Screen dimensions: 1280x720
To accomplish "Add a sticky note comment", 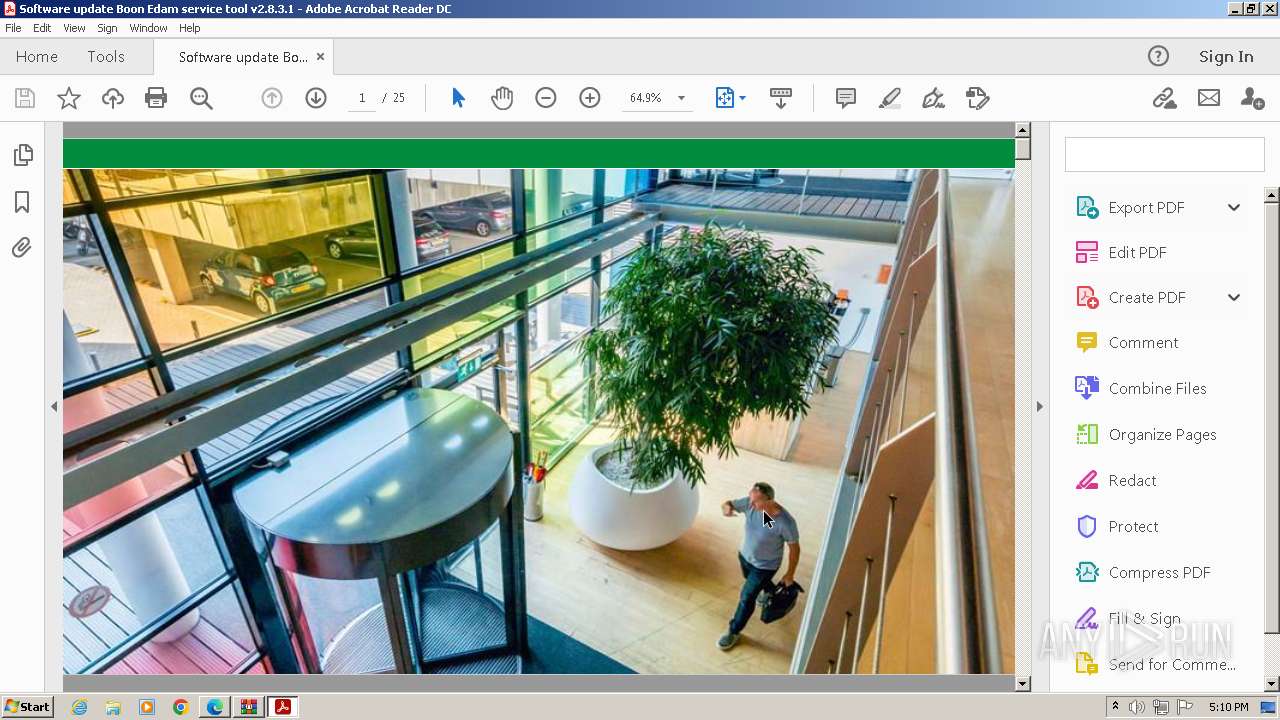I will 846,98.
